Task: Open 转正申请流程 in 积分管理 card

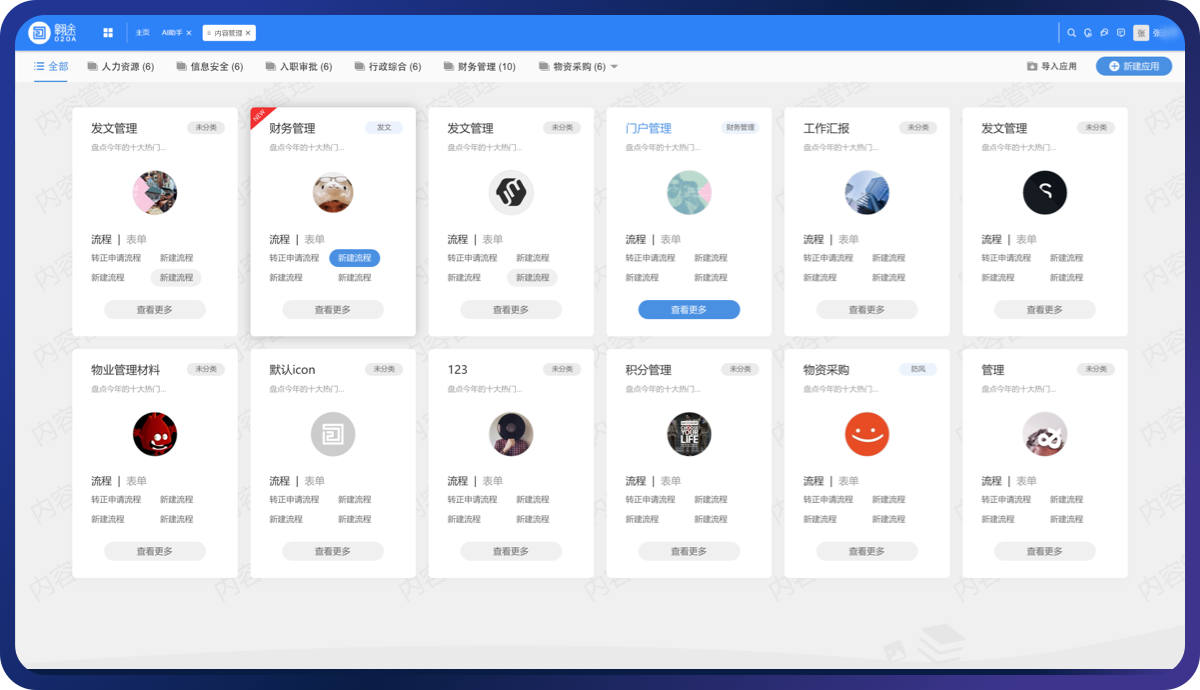Action: tap(650, 499)
